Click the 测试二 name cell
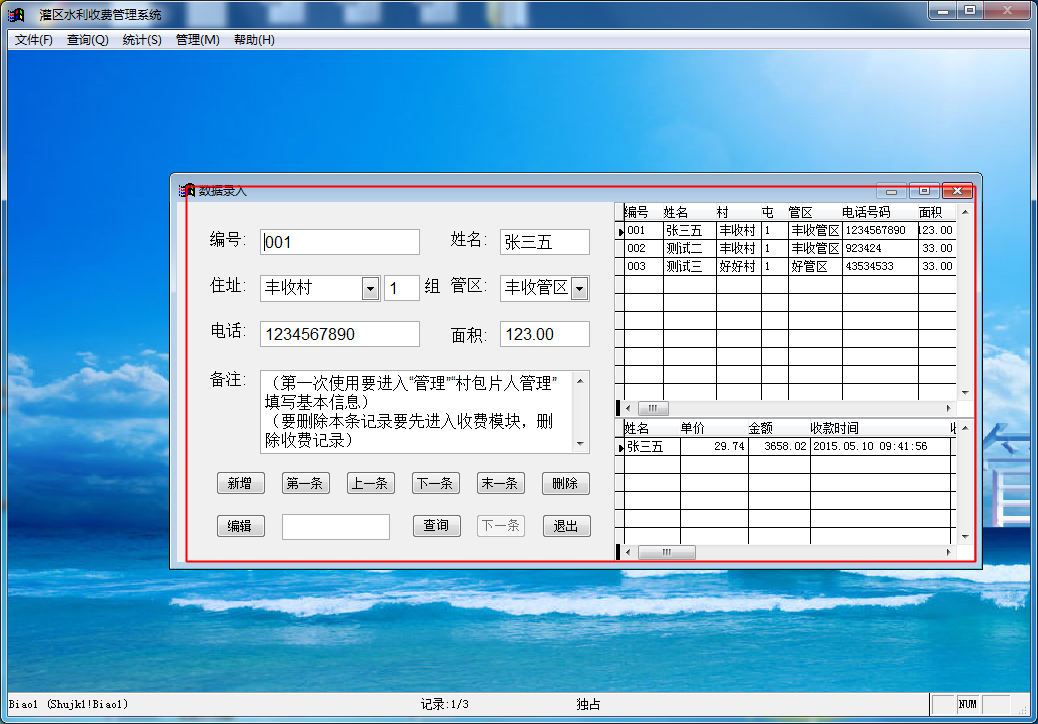The height and width of the screenshot is (724, 1038). pos(690,248)
